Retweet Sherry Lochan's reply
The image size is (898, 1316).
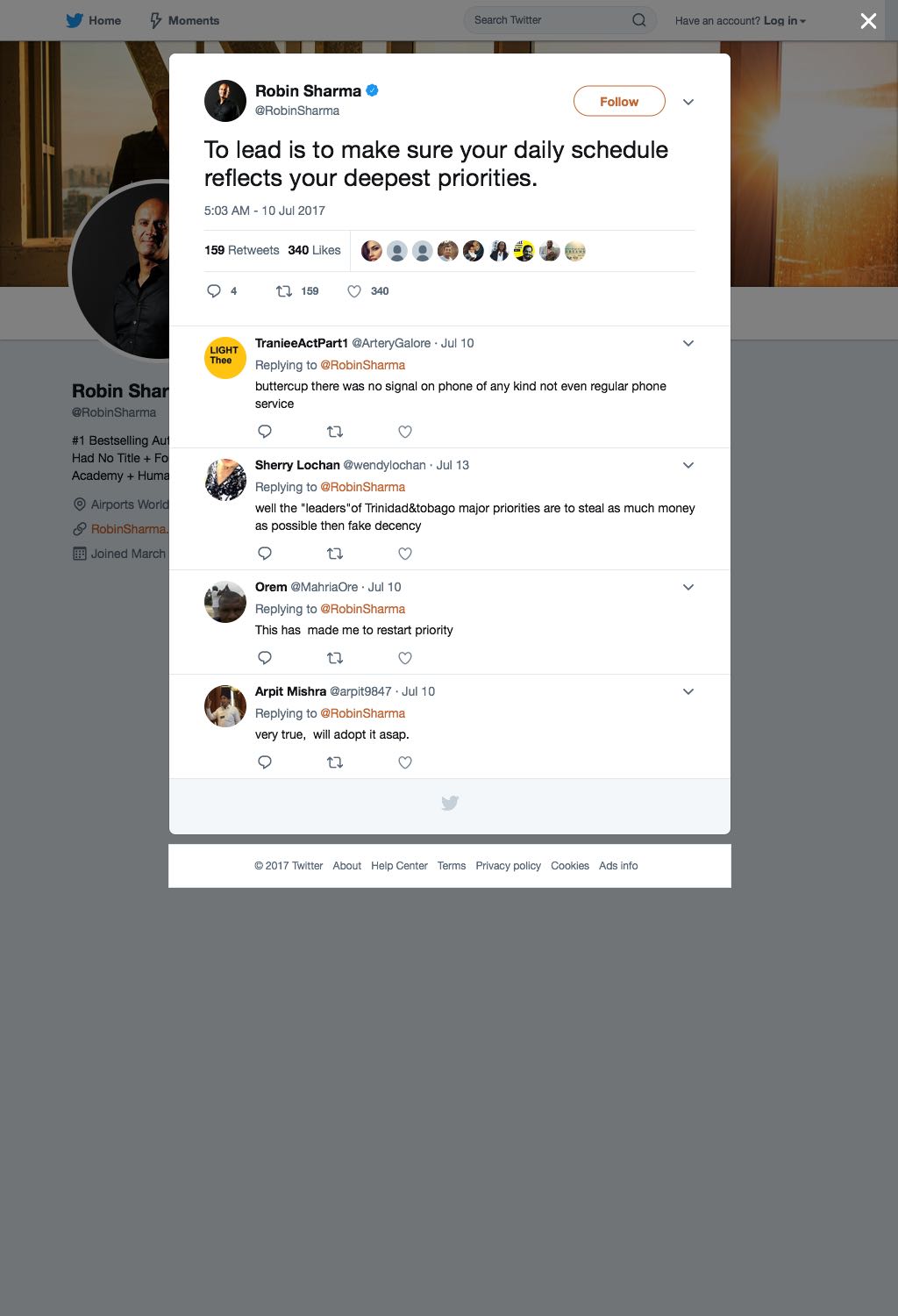coord(335,554)
